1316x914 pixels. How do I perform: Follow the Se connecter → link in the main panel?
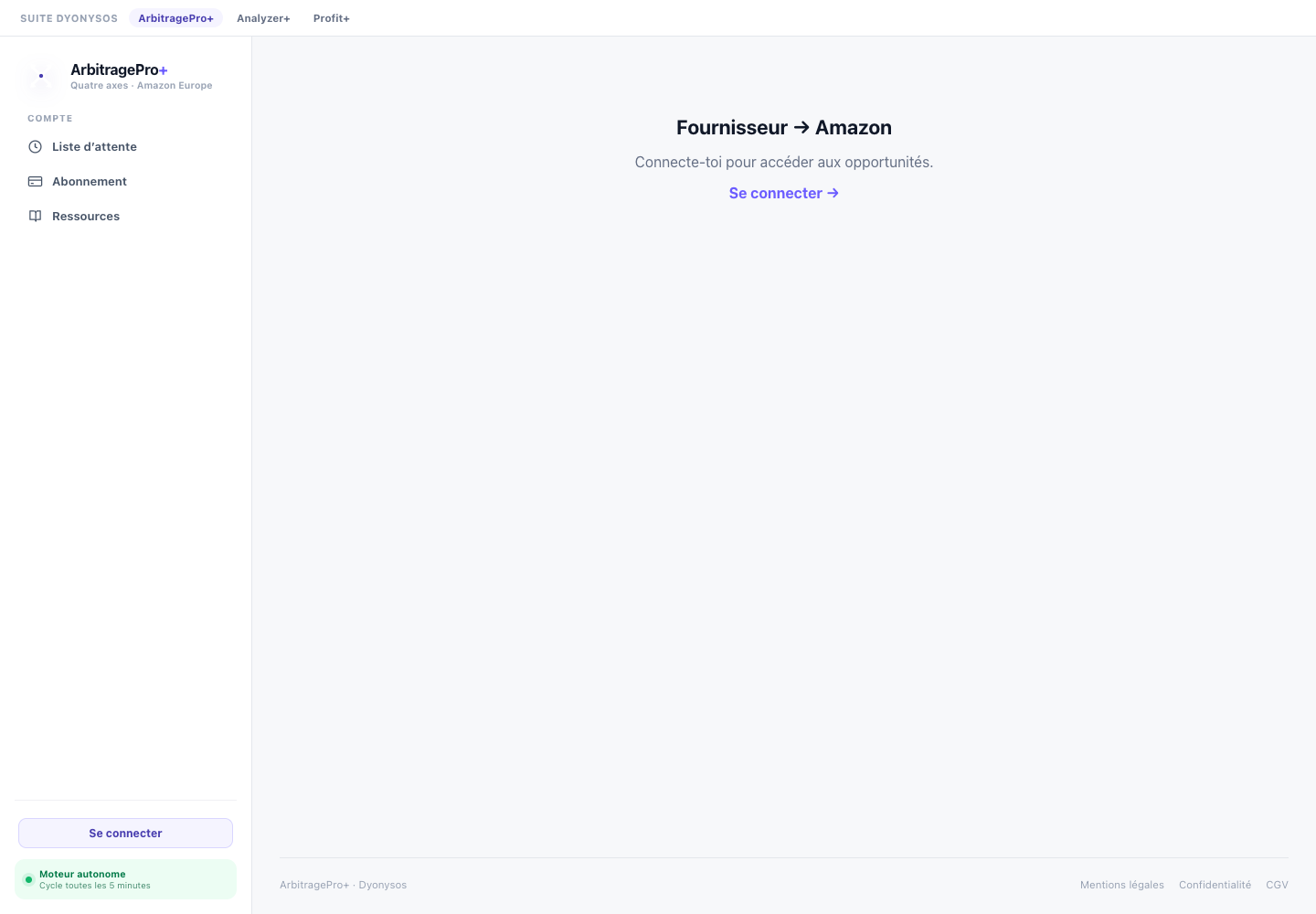[x=784, y=193]
